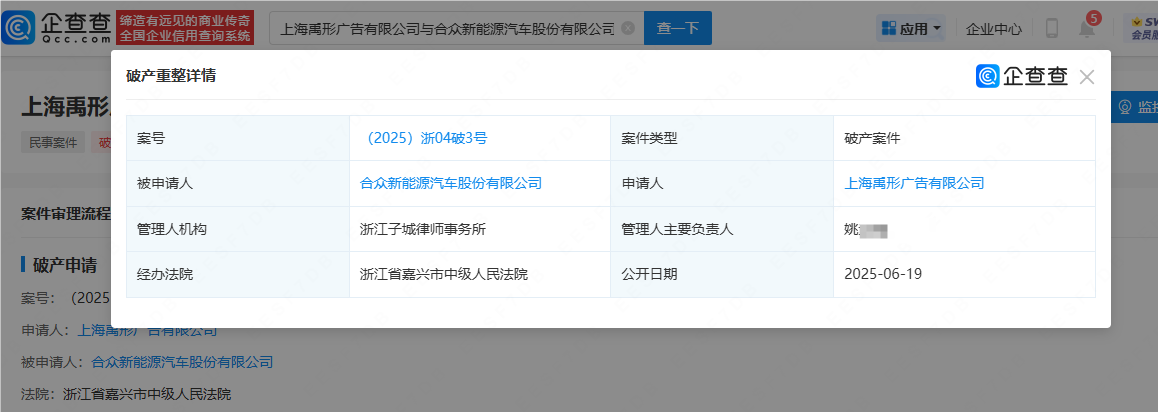Click 合众新能源汽车股份有限公司 link under 破产申请

[182, 362]
